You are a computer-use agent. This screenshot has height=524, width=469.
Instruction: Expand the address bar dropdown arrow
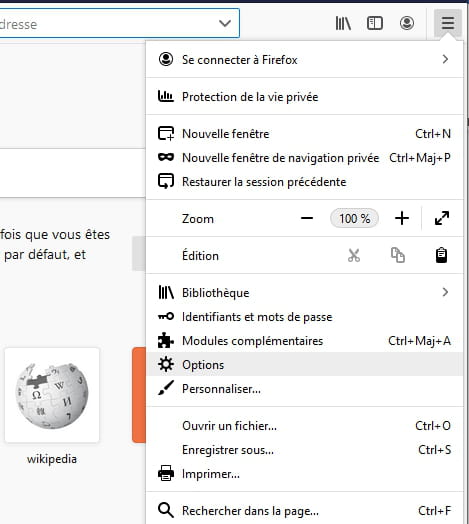[x=225, y=23]
